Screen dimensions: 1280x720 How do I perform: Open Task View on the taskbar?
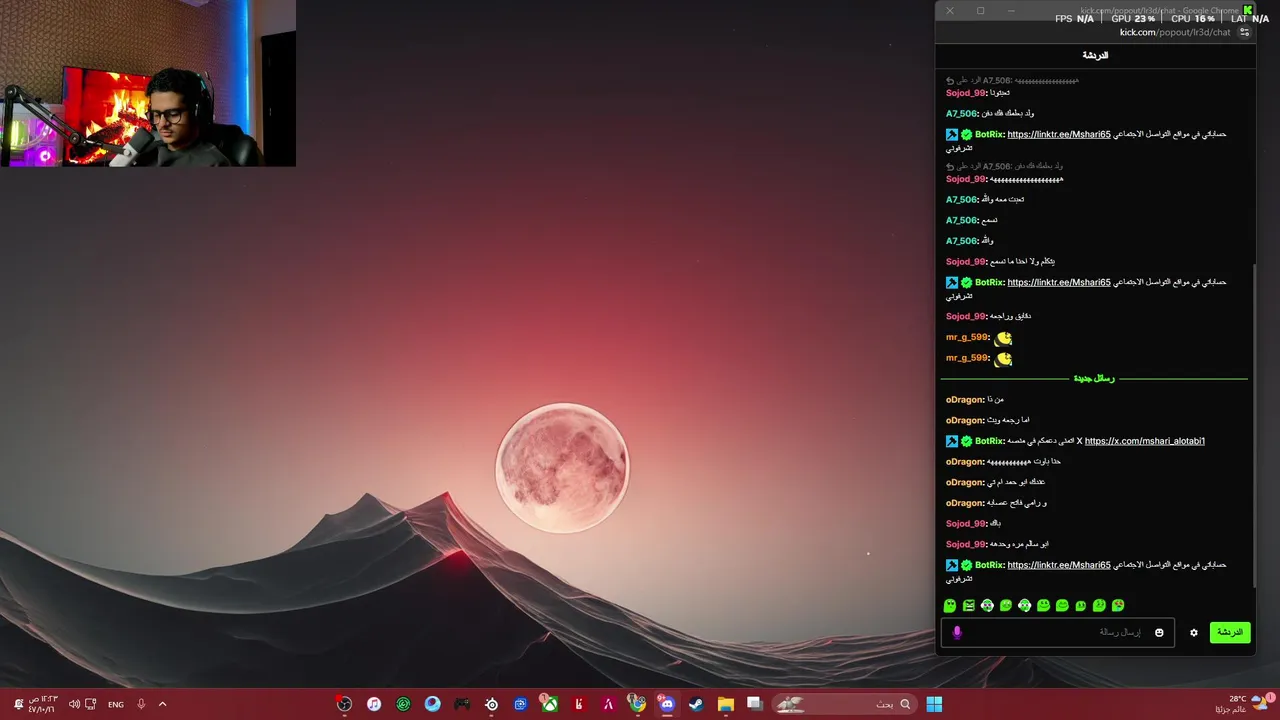(754, 704)
